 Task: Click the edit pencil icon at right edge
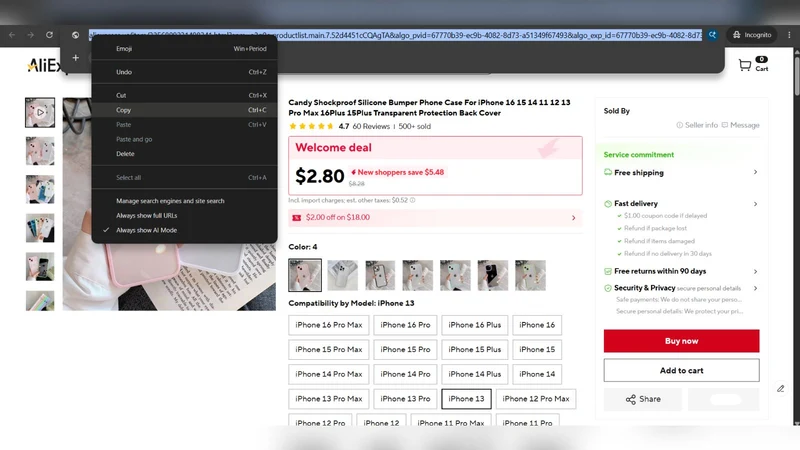pos(781,389)
